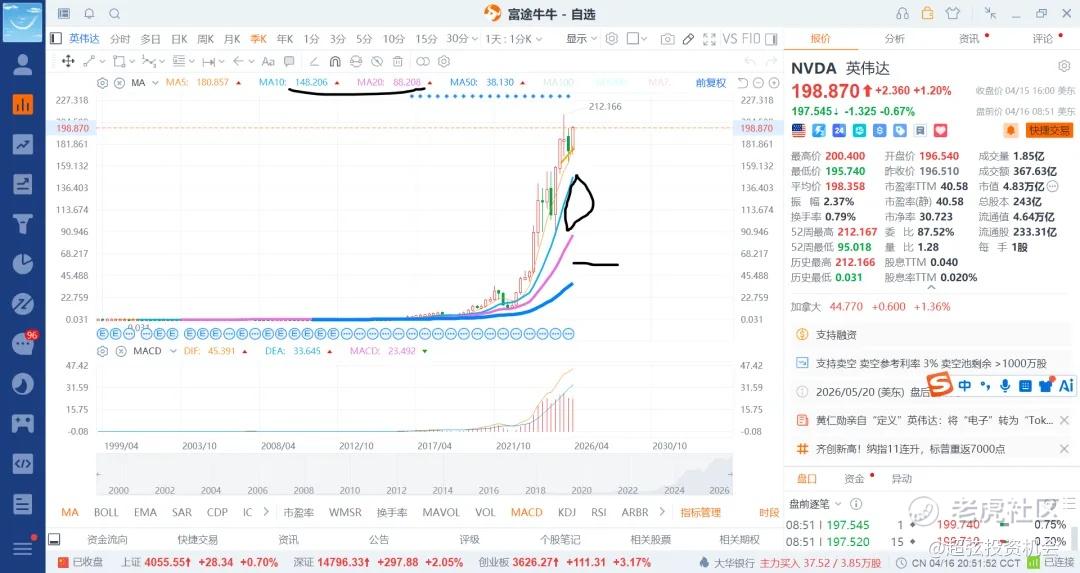Expand more sub indicators chevron after ARBR

point(662,512)
